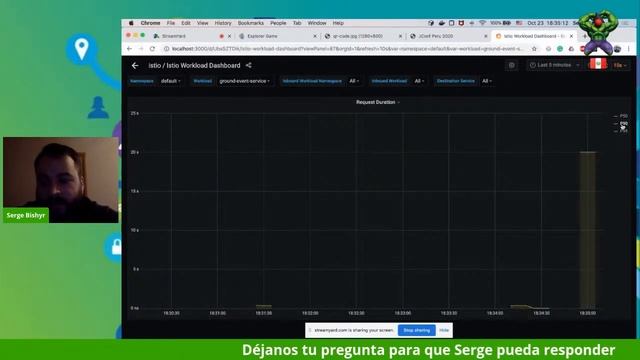Click the date and time in menu bar
The width and height of the screenshot is (640, 360).
pyautogui.click(x=548, y=23)
